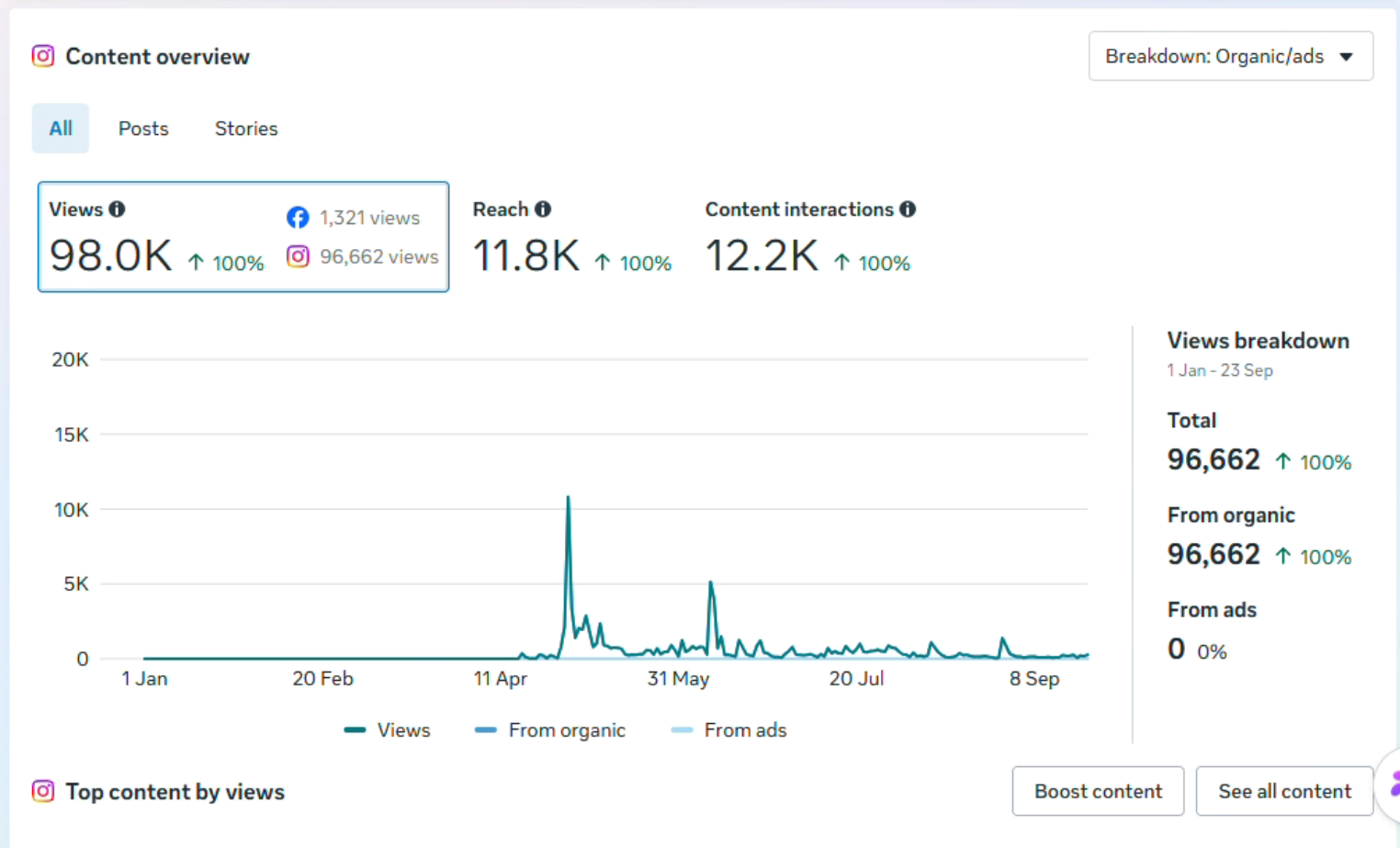Click the 96,662 views Instagram count

(379, 256)
